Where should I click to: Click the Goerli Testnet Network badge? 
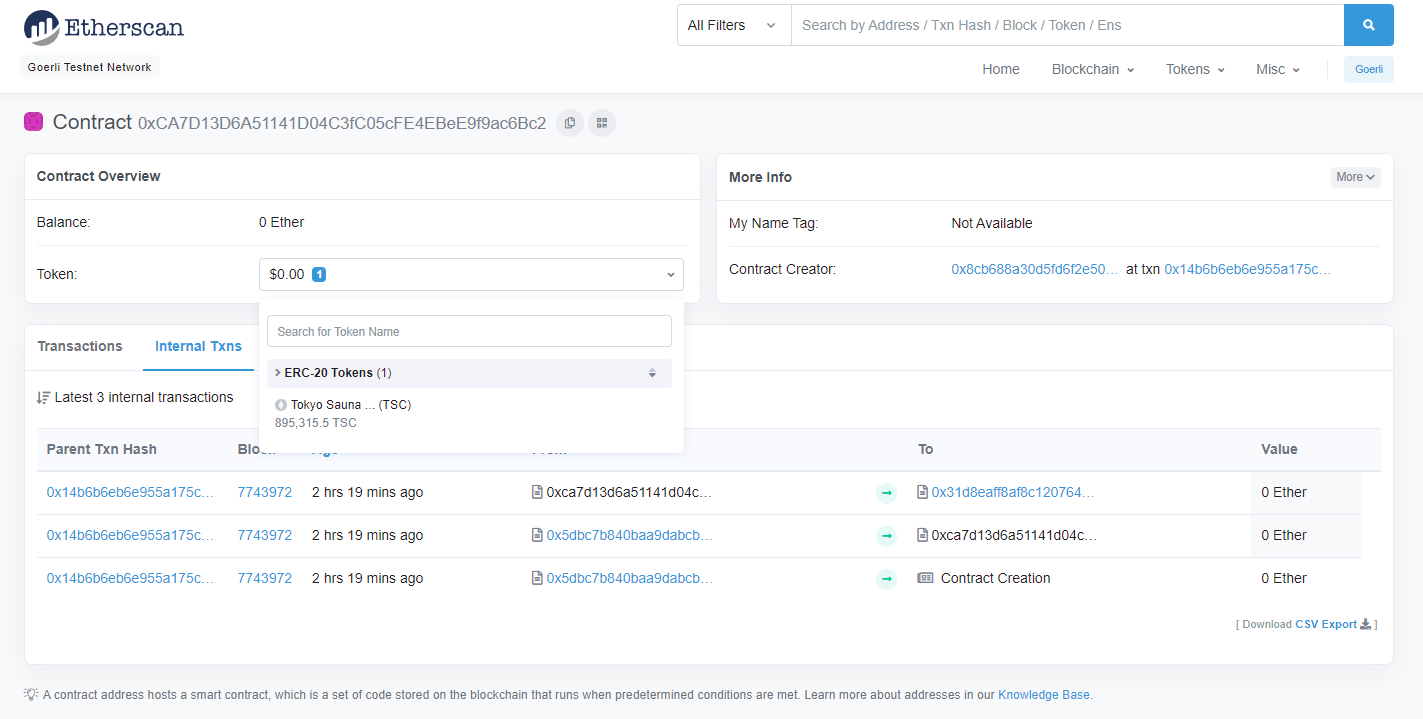pyautogui.click(x=90, y=67)
